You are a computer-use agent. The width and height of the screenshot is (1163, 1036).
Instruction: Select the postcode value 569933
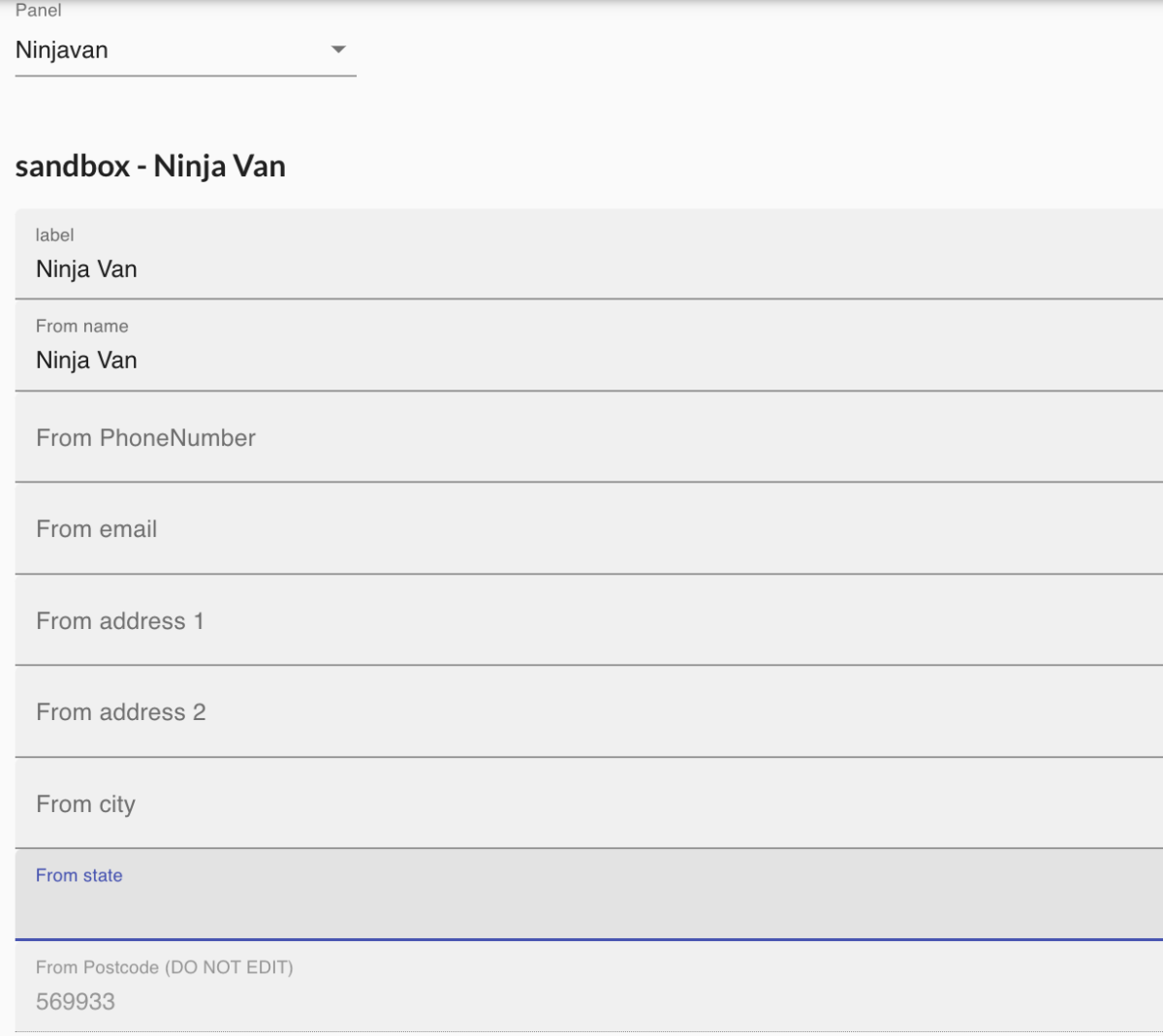click(76, 1002)
